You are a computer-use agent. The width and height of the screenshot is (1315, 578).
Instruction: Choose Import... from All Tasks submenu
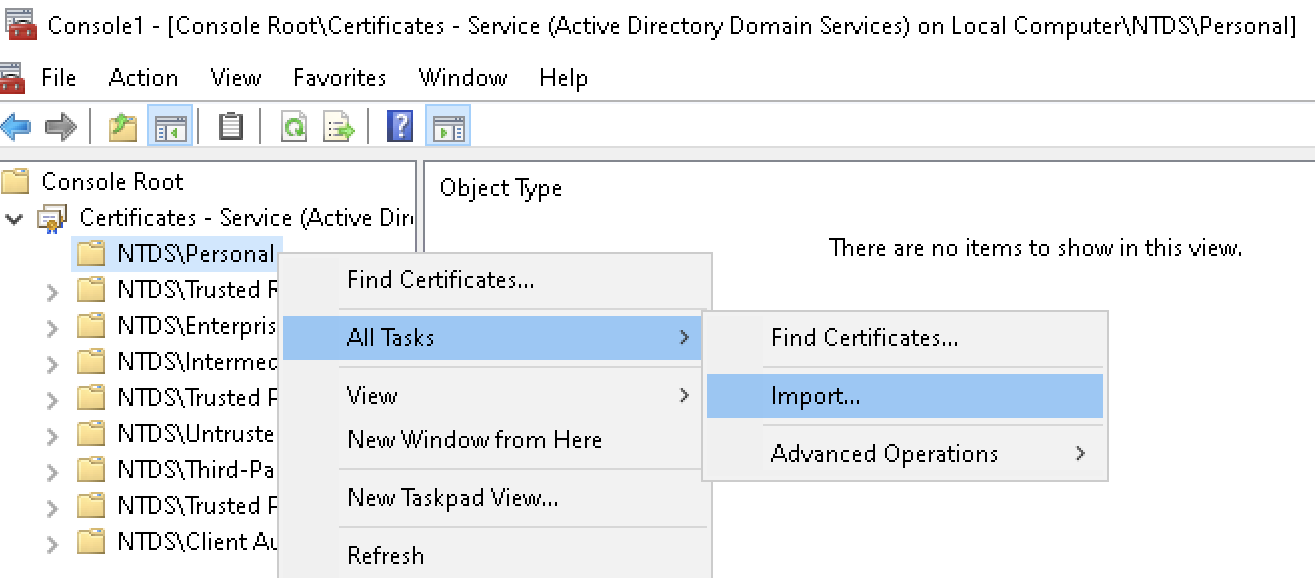click(x=815, y=397)
